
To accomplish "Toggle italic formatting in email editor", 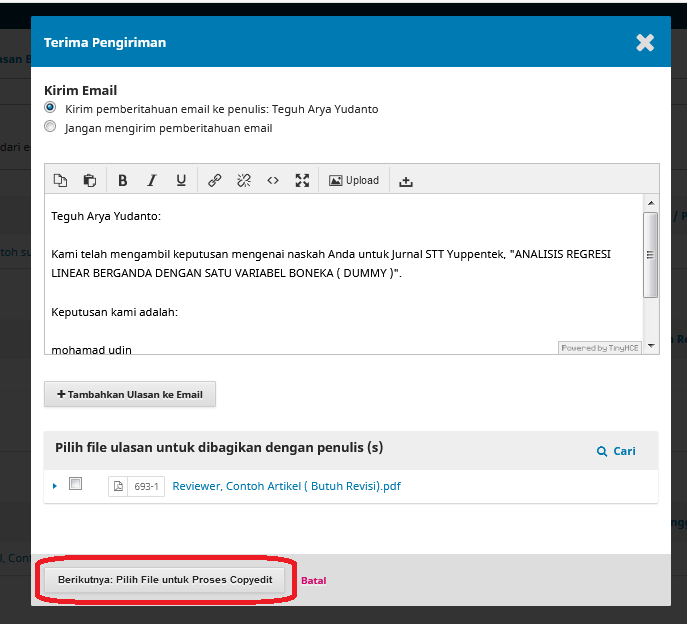I will [x=152, y=181].
